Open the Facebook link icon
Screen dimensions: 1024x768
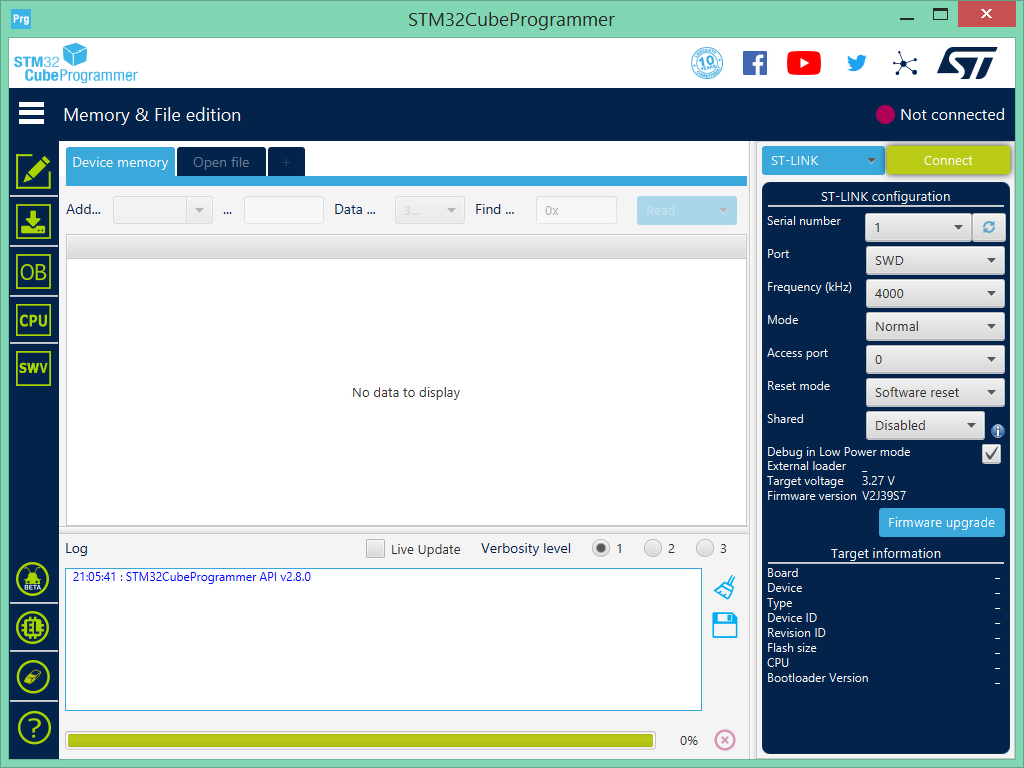tap(755, 63)
